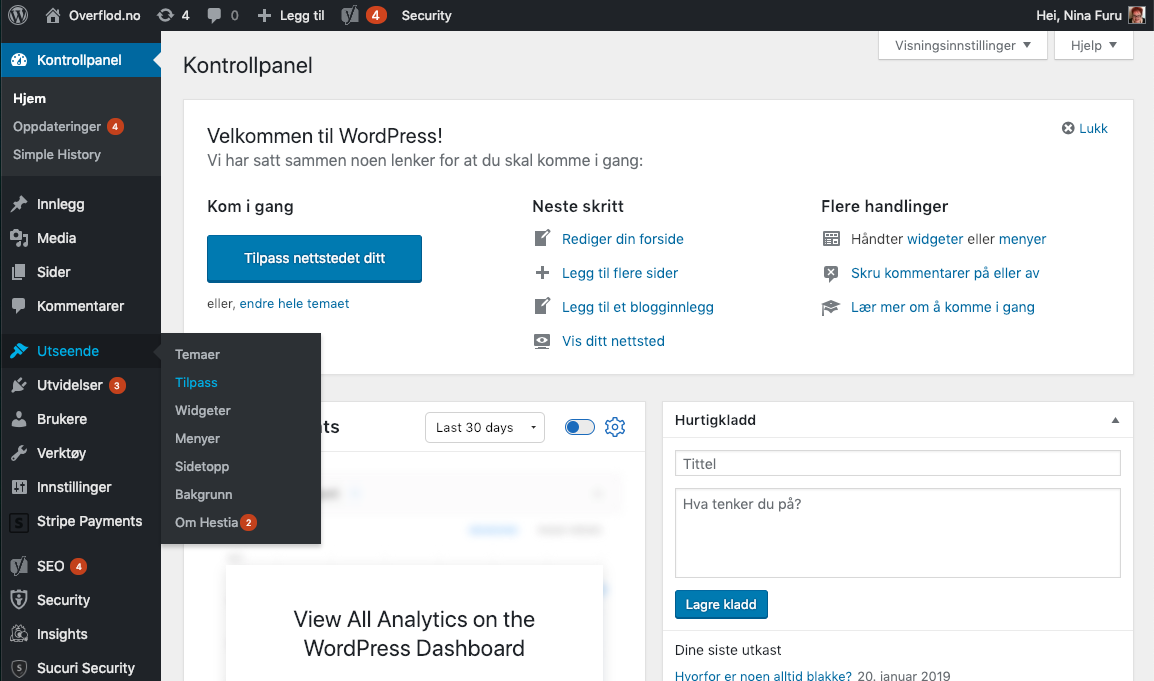
Task: Click the Hei, Nina Furu account text
Action: click(1079, 15)
